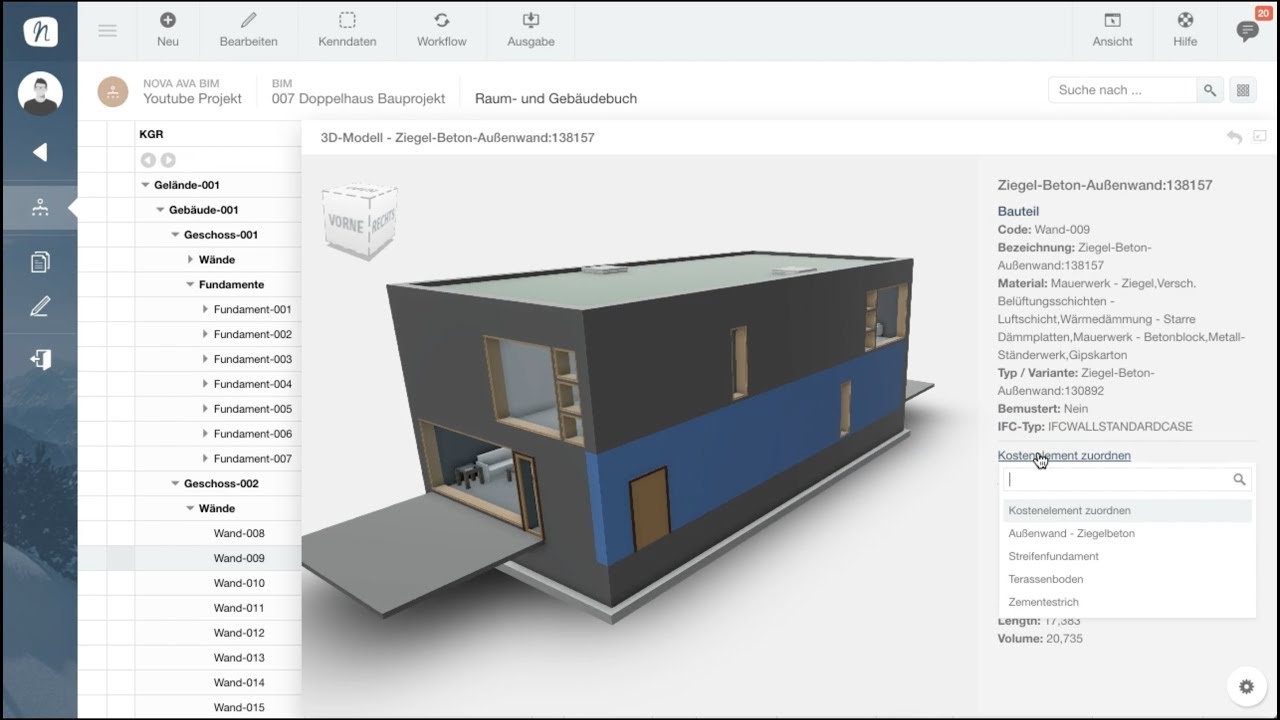Click the search magnifier button
1280x720 pixels.
point(1210,90)
